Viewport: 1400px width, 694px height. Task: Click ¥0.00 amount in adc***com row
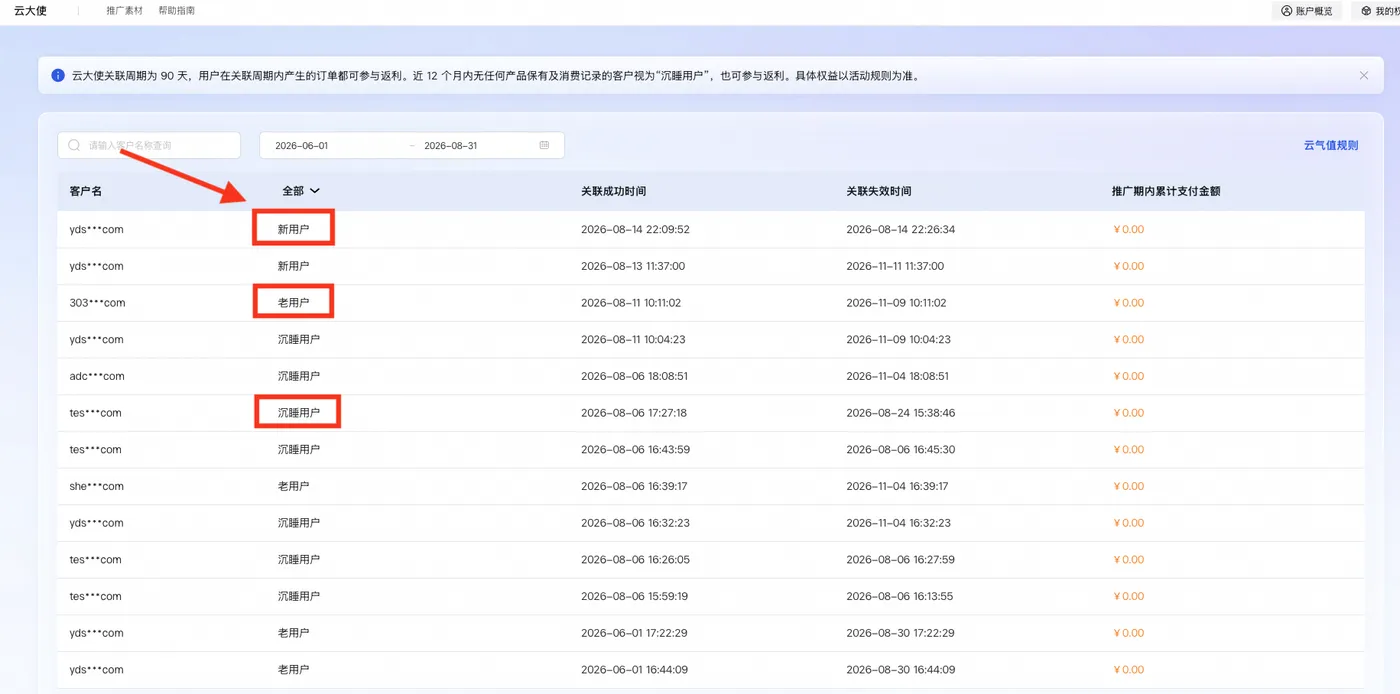(x=1128, y=376)
